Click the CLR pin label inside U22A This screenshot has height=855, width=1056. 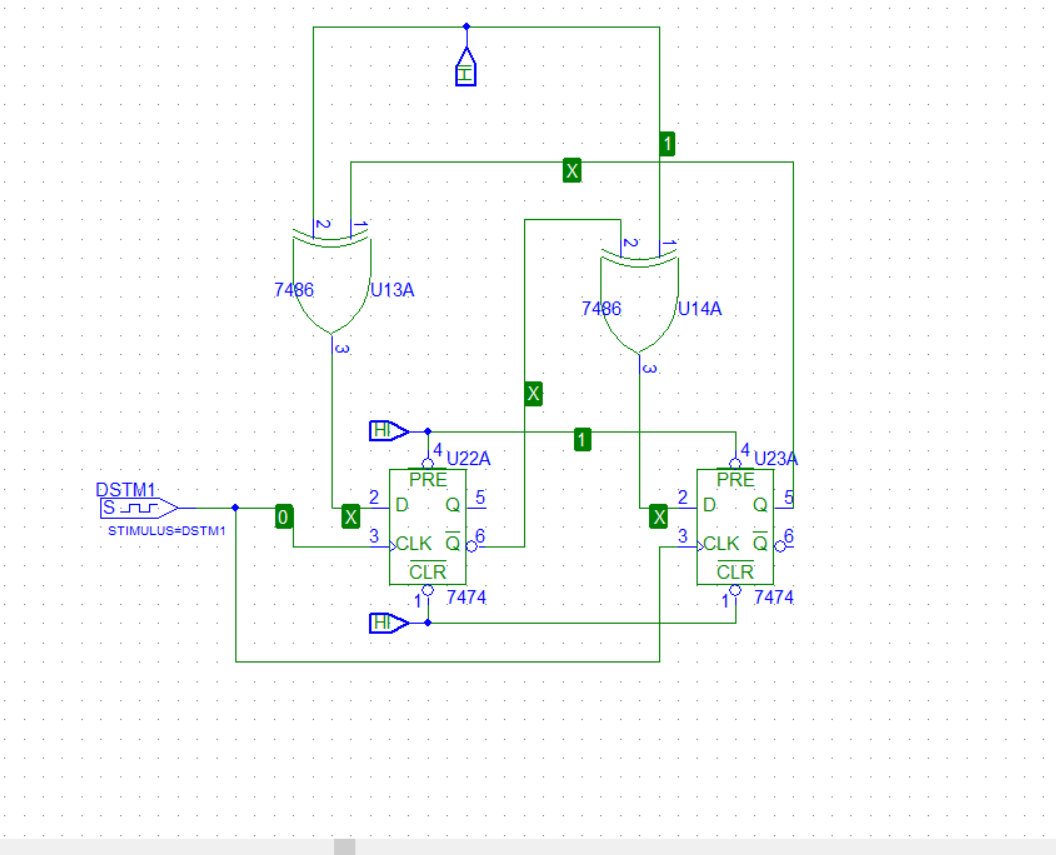pyautogui.click(x=428, y=572)
